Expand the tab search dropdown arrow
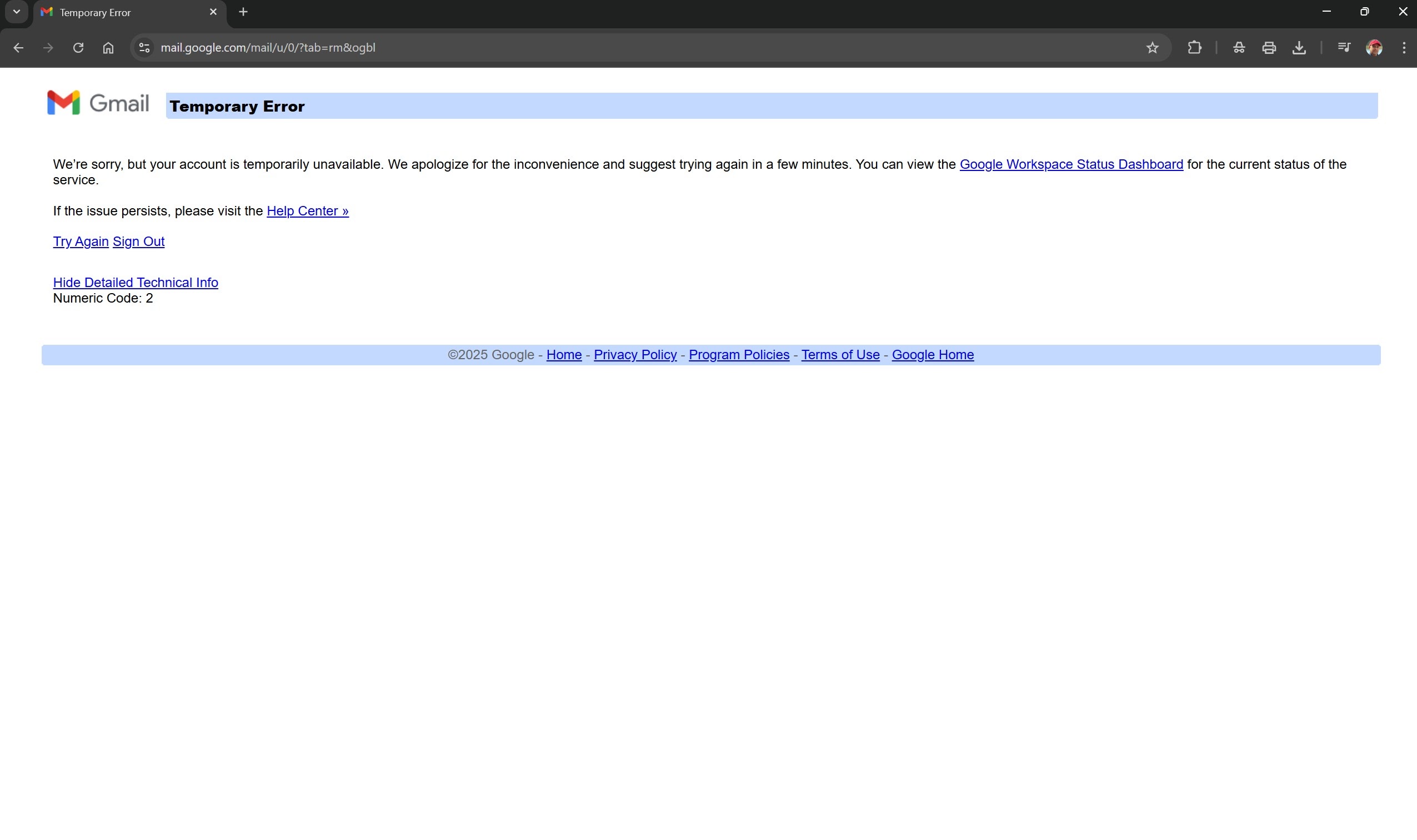Screen dimensions: 1417x840 click(17, 12)
